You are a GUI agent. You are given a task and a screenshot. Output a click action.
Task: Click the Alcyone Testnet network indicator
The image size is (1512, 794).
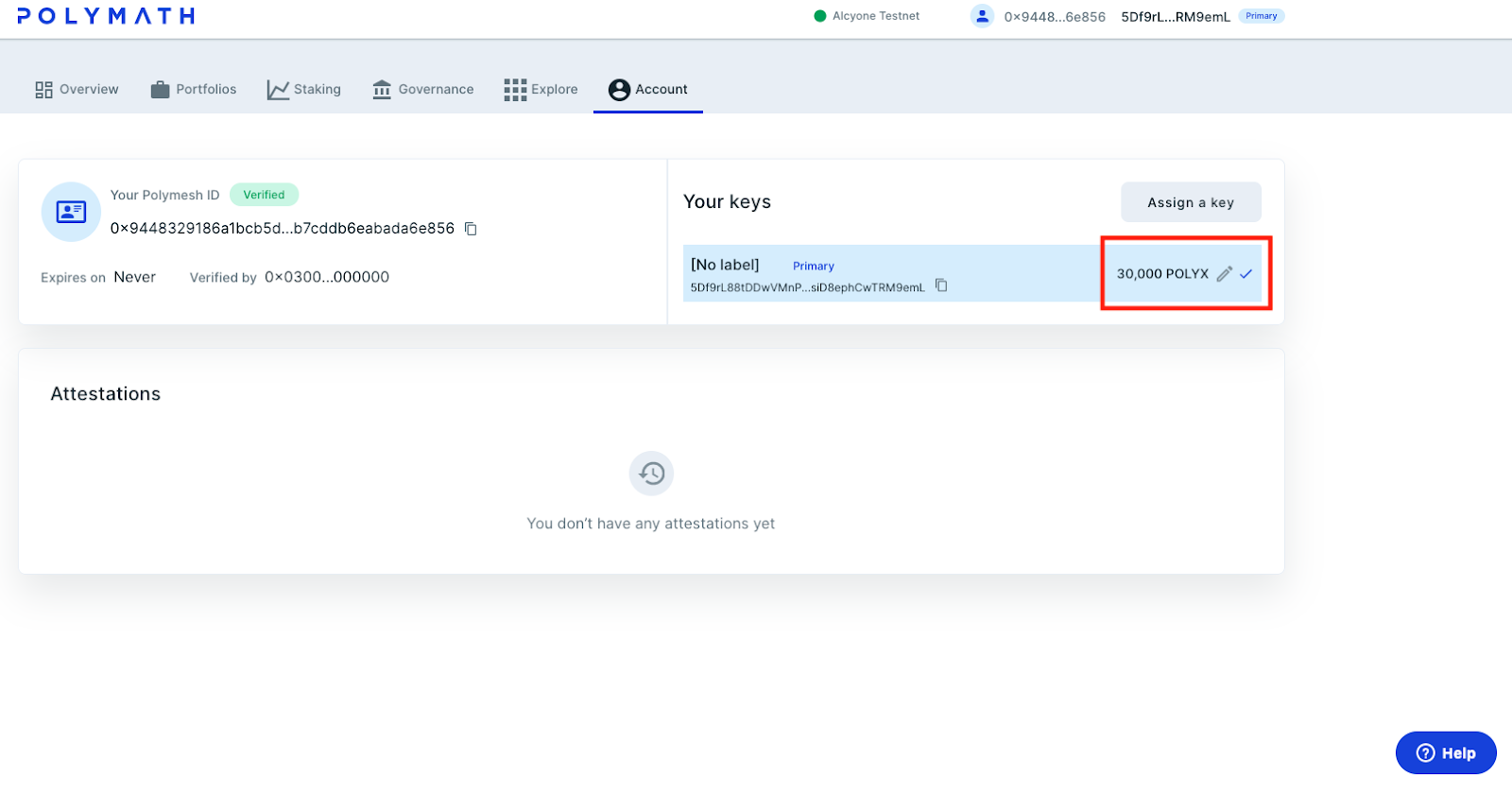click(868, 16)
